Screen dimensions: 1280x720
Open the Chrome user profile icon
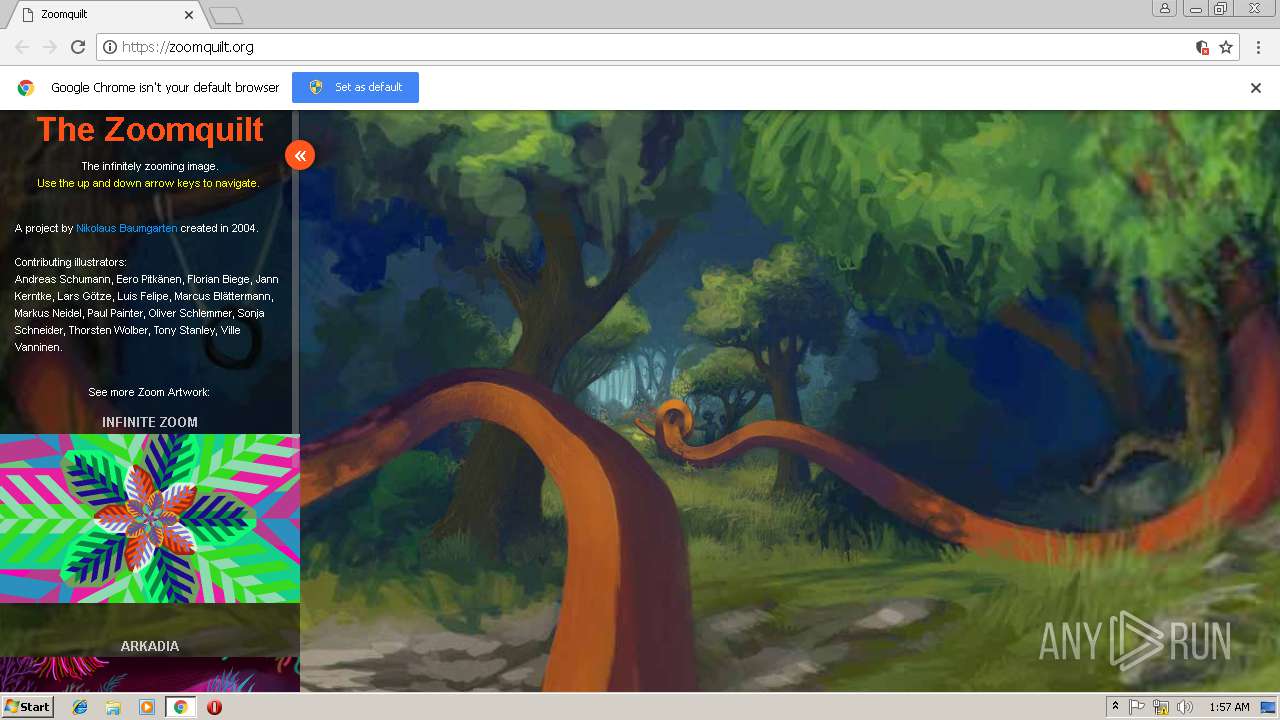1165,8
